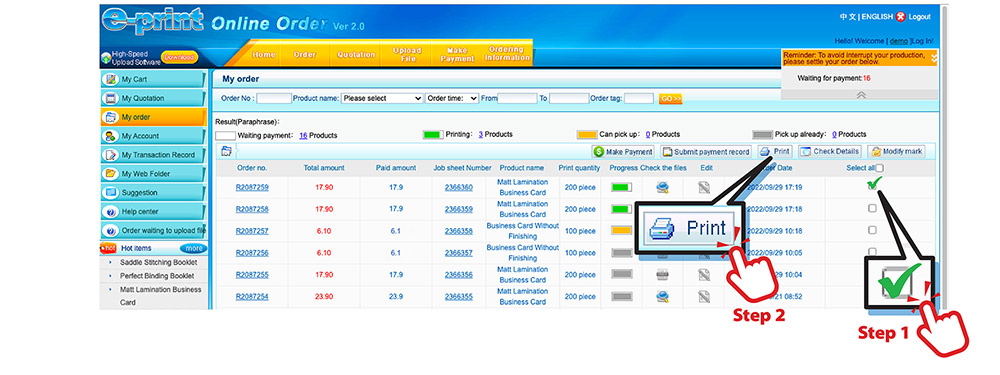Click the red Logout icon
The height and width of the screenshot is (375, 1000).
coord(901,17)
